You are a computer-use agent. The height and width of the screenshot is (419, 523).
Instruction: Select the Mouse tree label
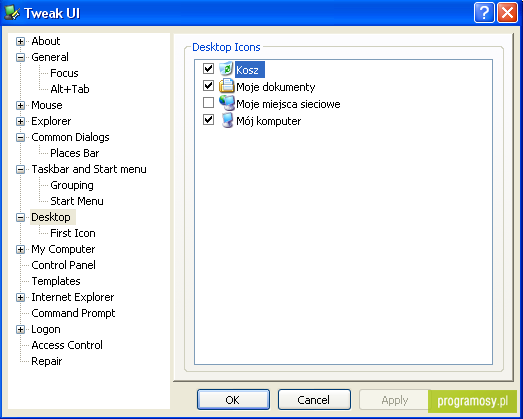[x=47, y=105]
